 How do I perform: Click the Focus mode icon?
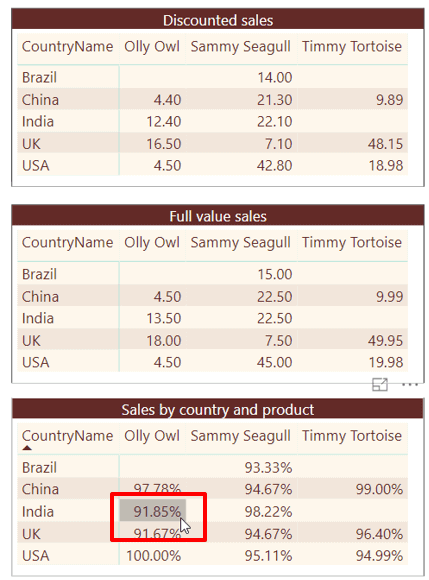tap(379, 385)
